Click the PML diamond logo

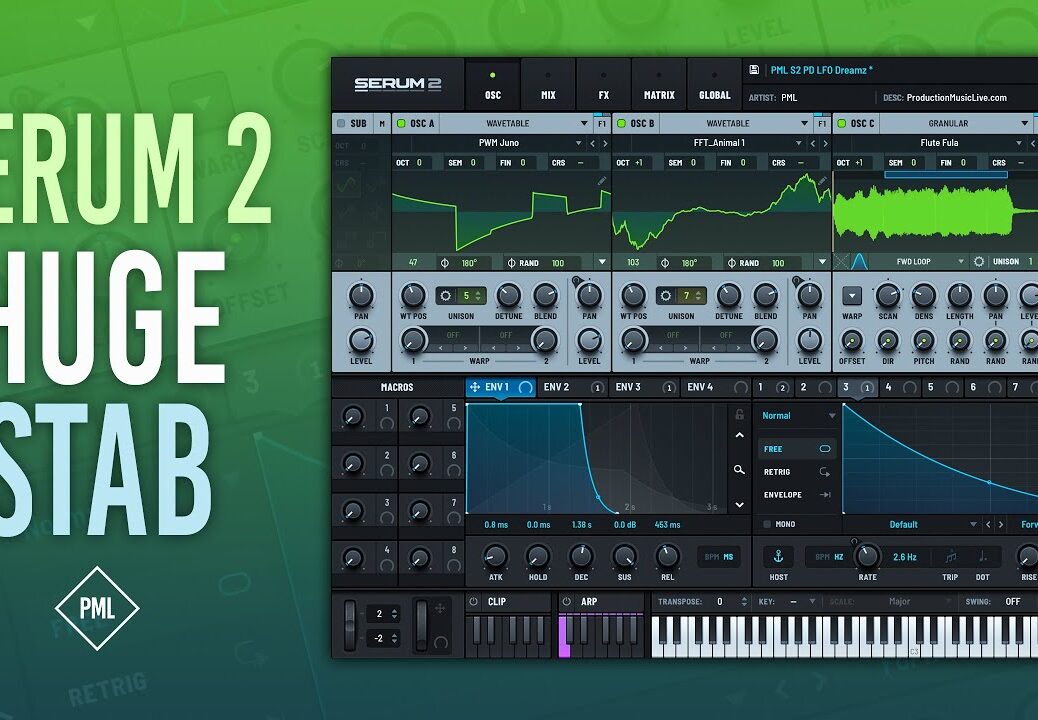pyautogui.click(x=97, y=608)
